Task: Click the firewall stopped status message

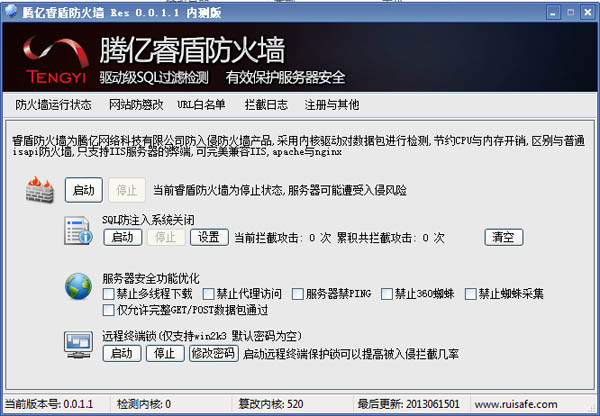Action: [280, 190]
